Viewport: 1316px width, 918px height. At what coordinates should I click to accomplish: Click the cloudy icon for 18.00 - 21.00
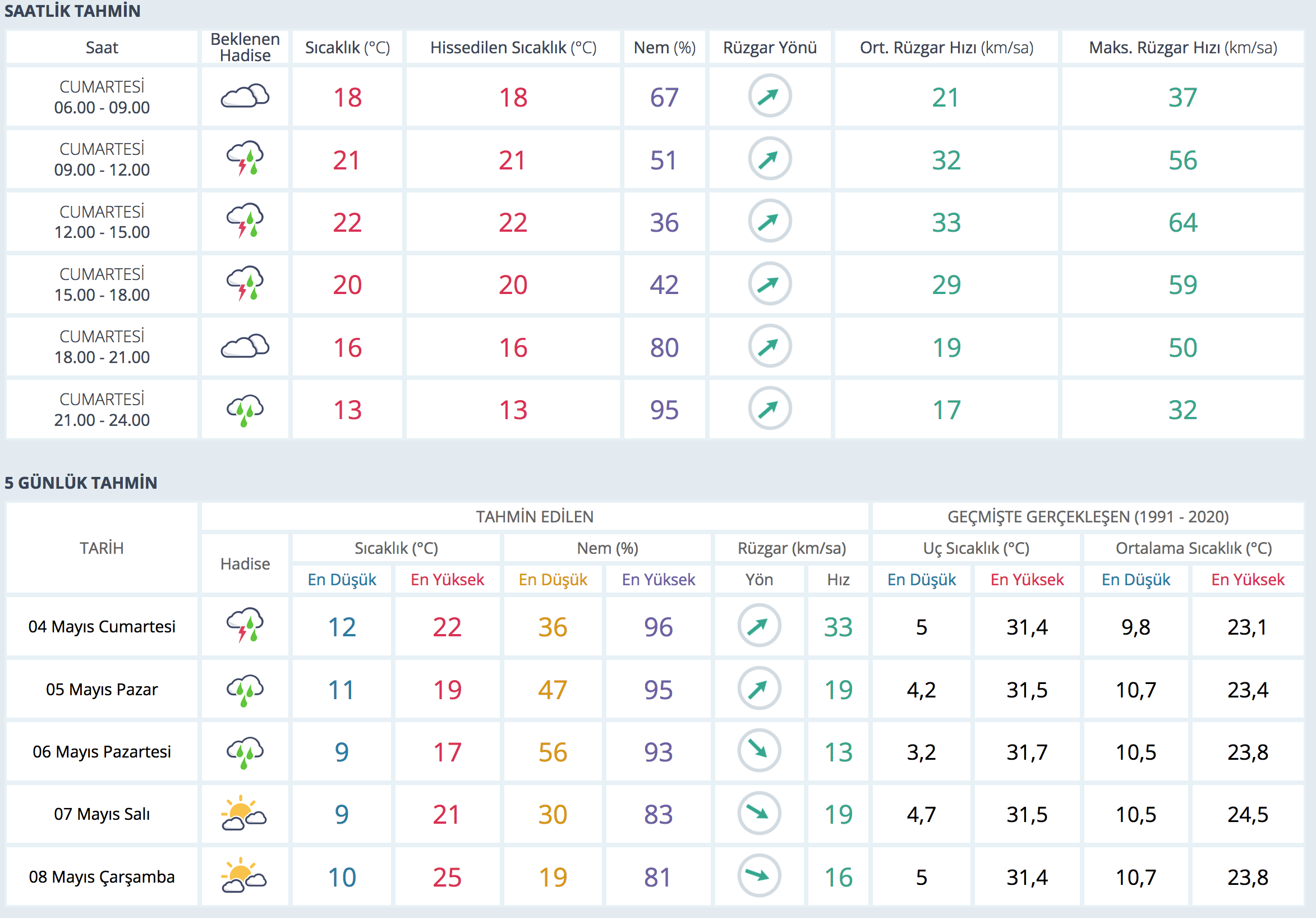[245, 346]
